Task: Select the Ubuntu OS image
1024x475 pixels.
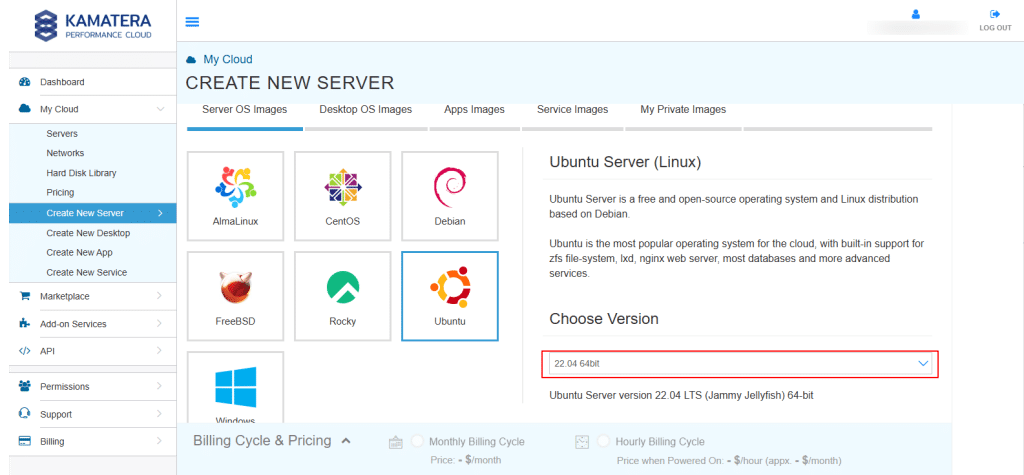Action: (x=449, y=296)
